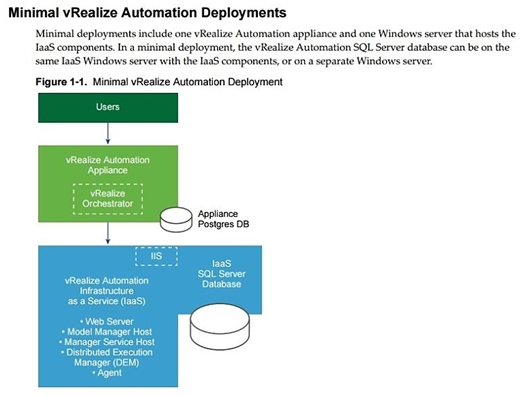This screenshot has height=397, width=529.
Task: Click paragraph line starting "Minimal deployments include"
Action: click(276, 34)
